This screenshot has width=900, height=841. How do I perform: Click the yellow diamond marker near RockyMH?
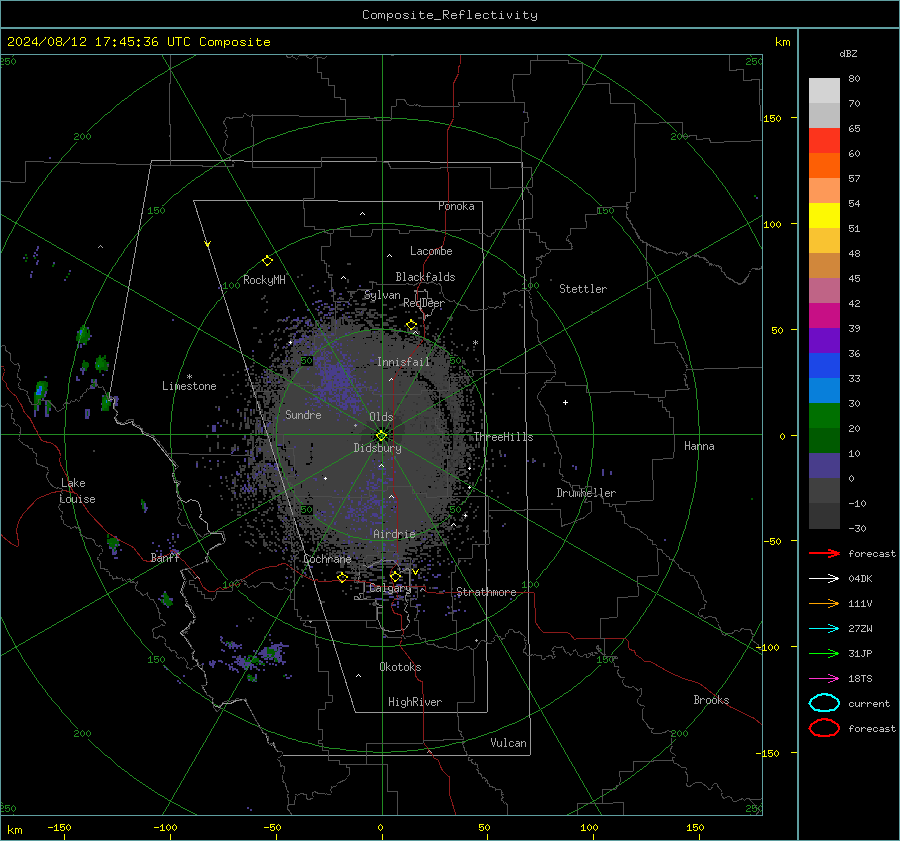pyautogui.click(x=267, y=261)
